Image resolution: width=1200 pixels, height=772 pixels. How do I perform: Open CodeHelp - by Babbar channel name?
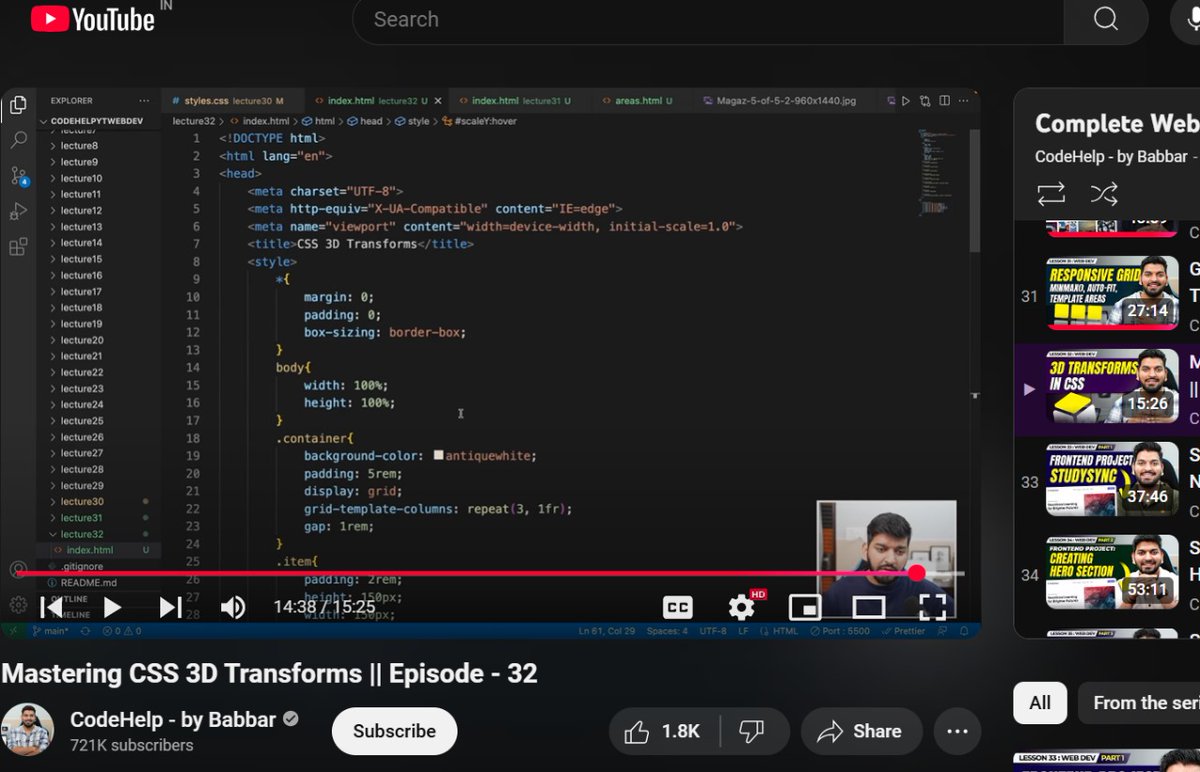173,720
